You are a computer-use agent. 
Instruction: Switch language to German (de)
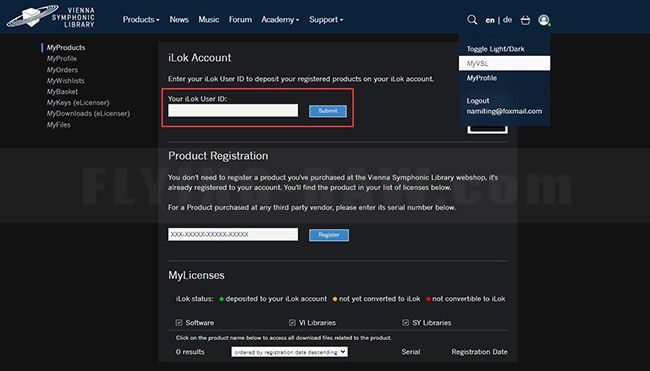coord(507,20)
